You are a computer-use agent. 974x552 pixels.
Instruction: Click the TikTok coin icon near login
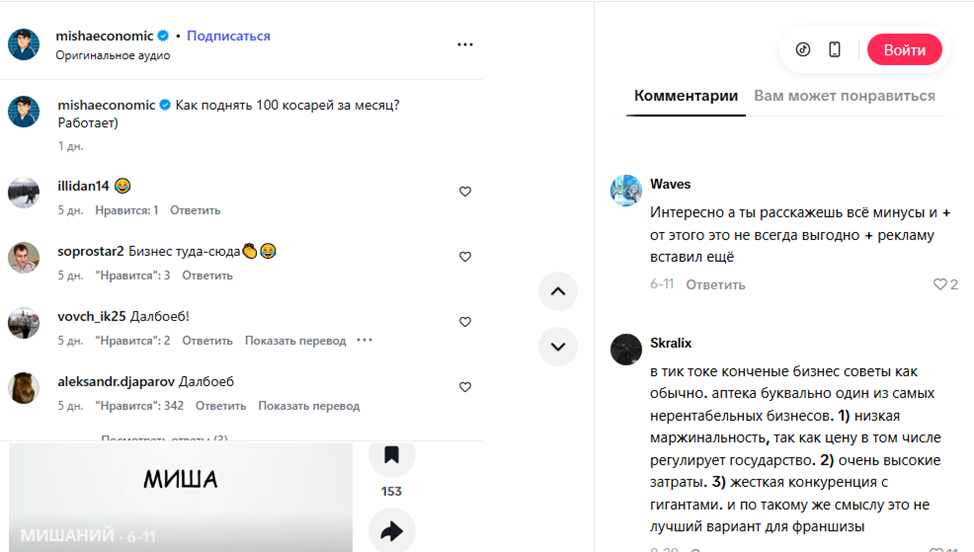(x=803, y=50)
